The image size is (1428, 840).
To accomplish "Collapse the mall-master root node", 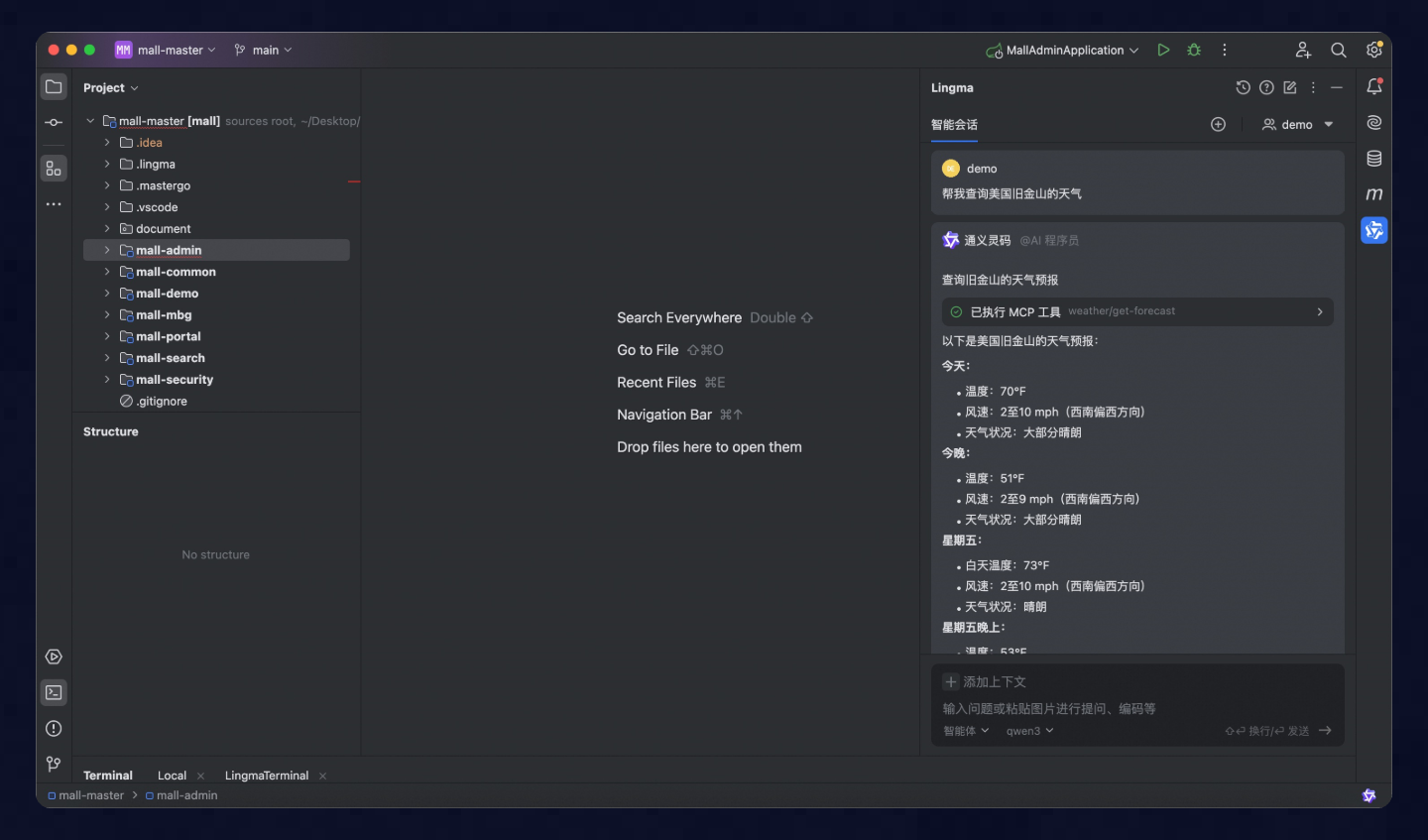I will click(90, 120).
